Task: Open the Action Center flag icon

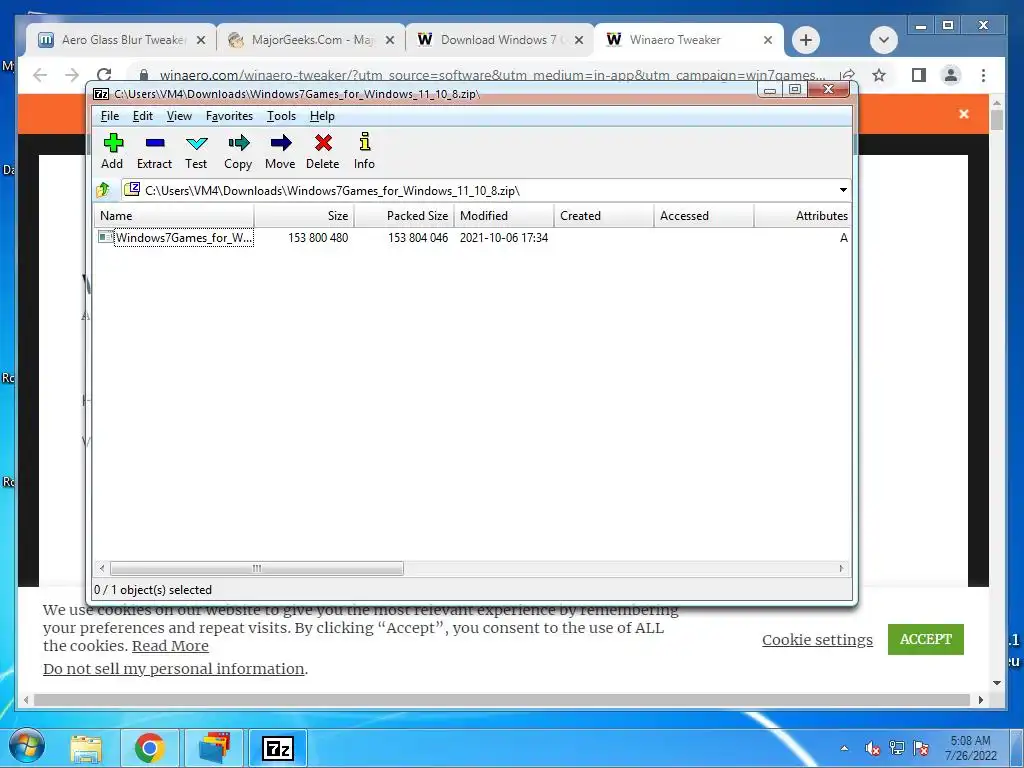Action: click(x=921, y=748)
